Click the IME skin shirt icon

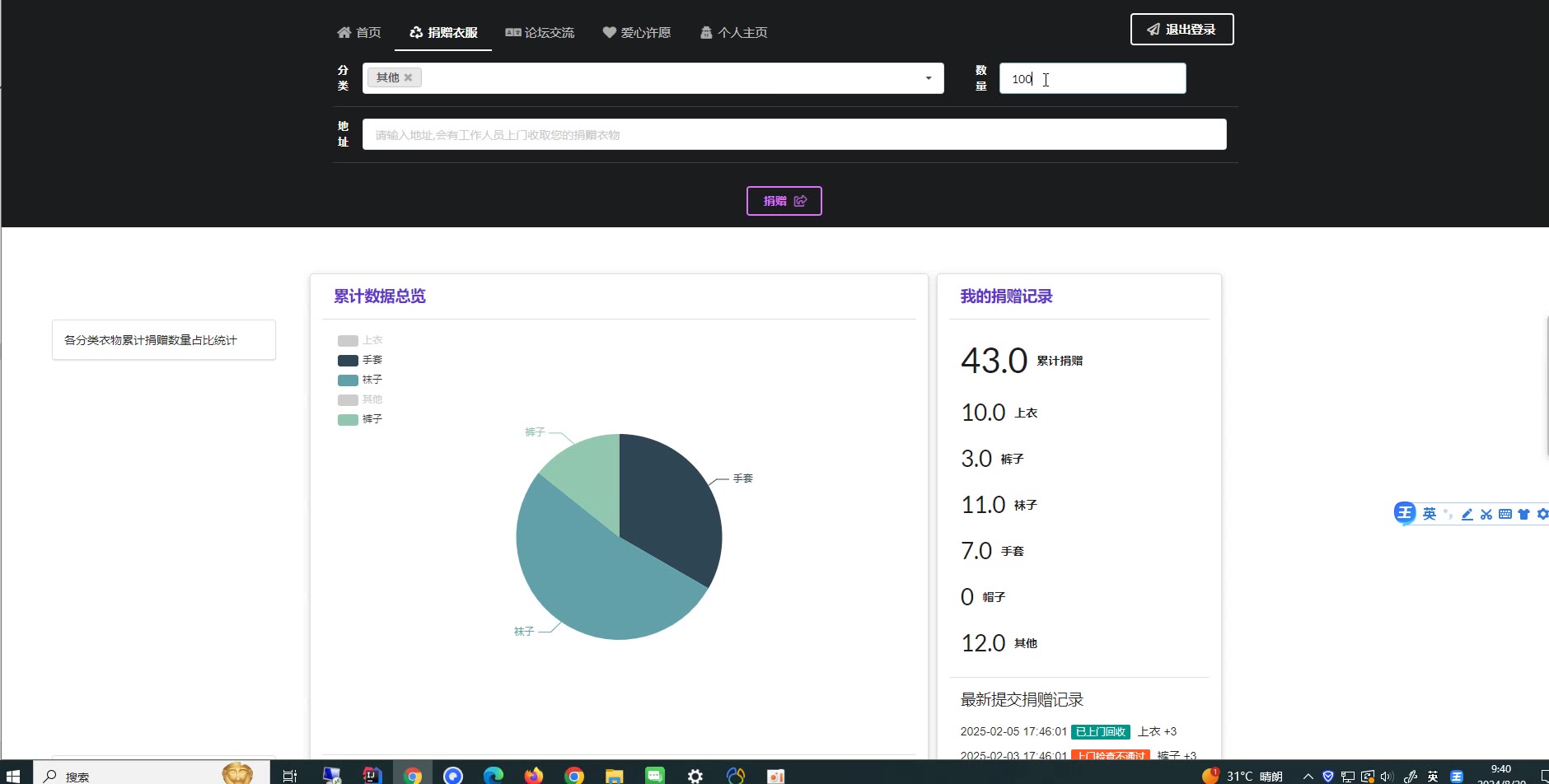click(x=1523, y=514)
